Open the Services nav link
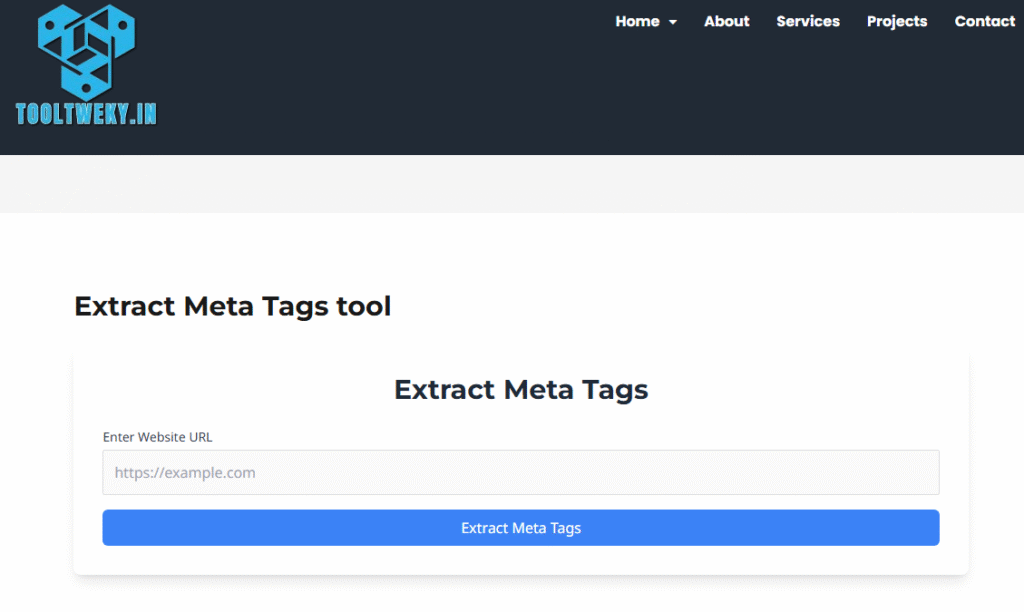Screen dimensions: 1024x612 (808, 21)
